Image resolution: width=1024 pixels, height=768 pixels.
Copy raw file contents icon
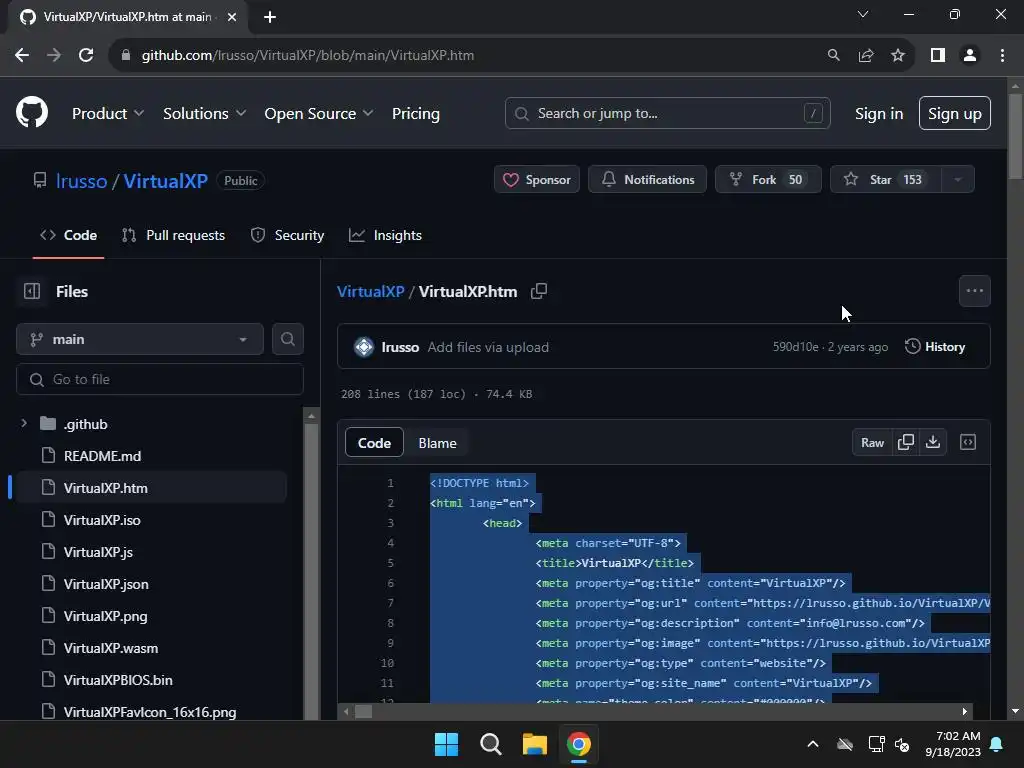tap(906, 442)
